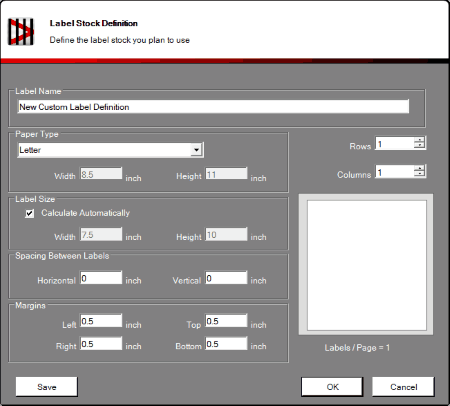Click the Top margin input field
The height and width of the screenshot is (406, 450).
[226, 321]
